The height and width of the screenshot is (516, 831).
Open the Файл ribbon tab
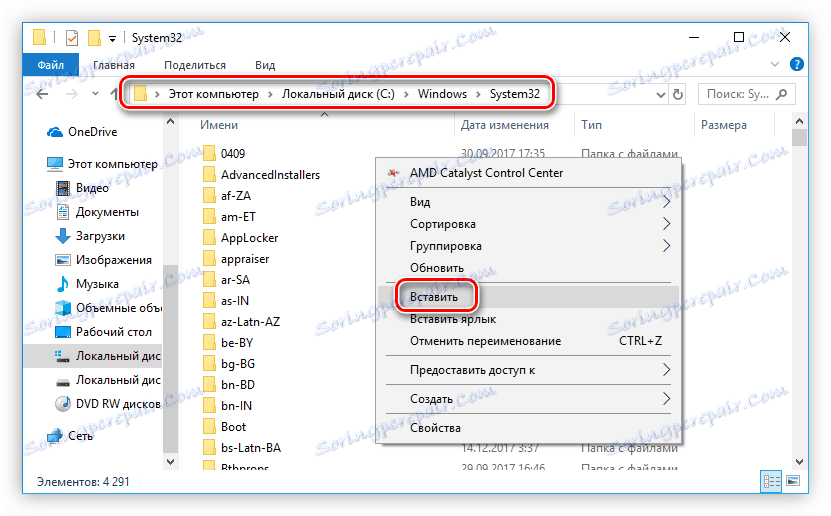click(51, 65)
